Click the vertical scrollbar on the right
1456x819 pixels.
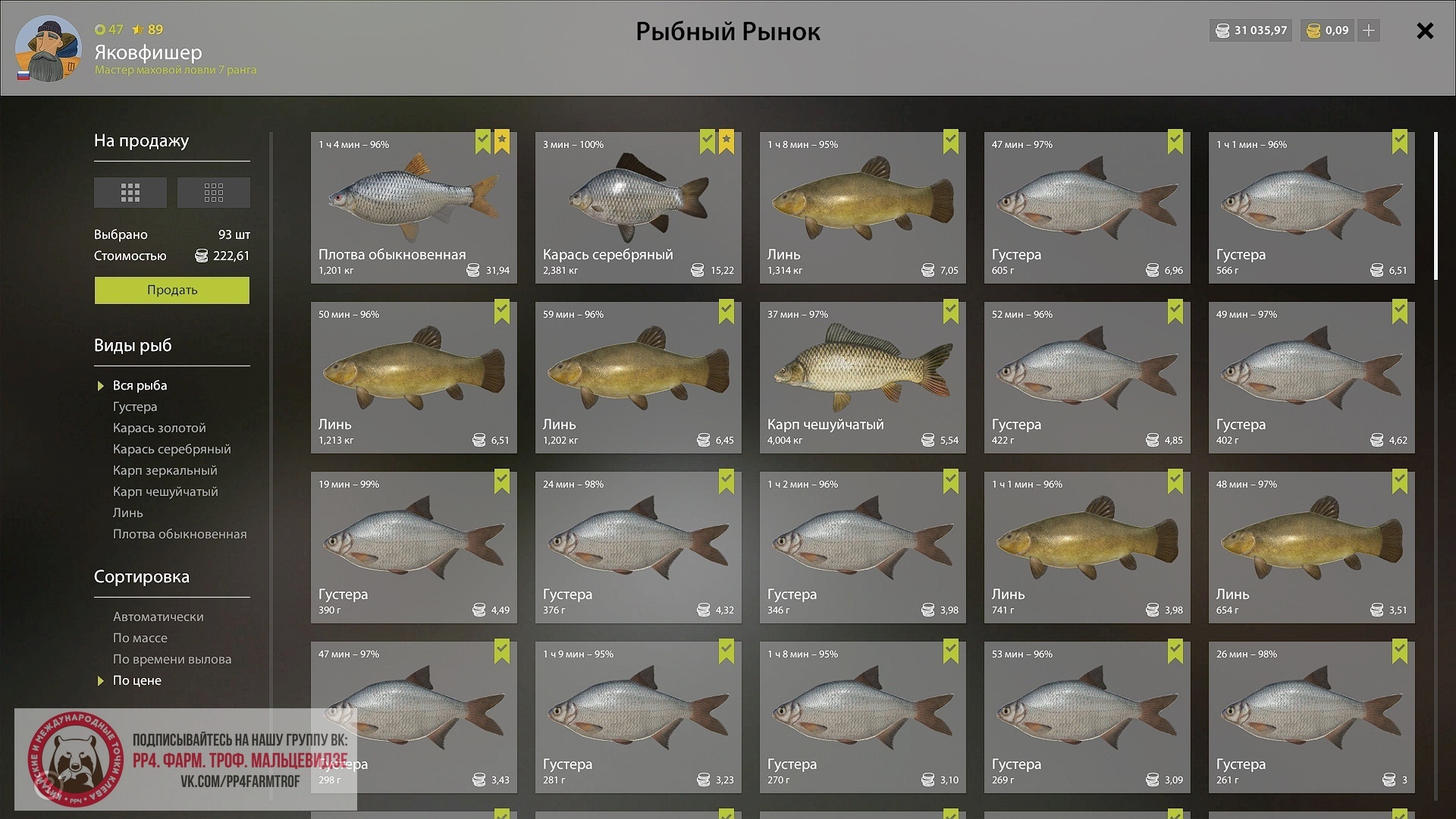tap(1436, 206)
